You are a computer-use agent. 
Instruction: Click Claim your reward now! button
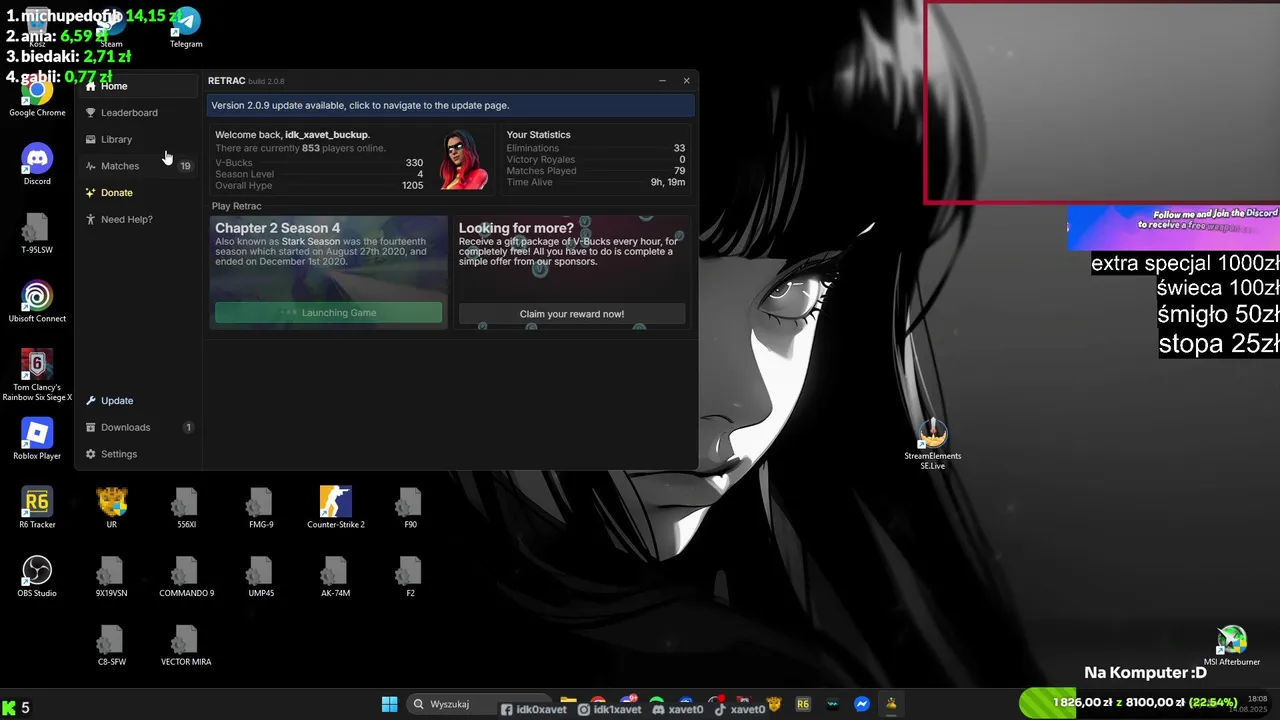click(x=572, y=314)
